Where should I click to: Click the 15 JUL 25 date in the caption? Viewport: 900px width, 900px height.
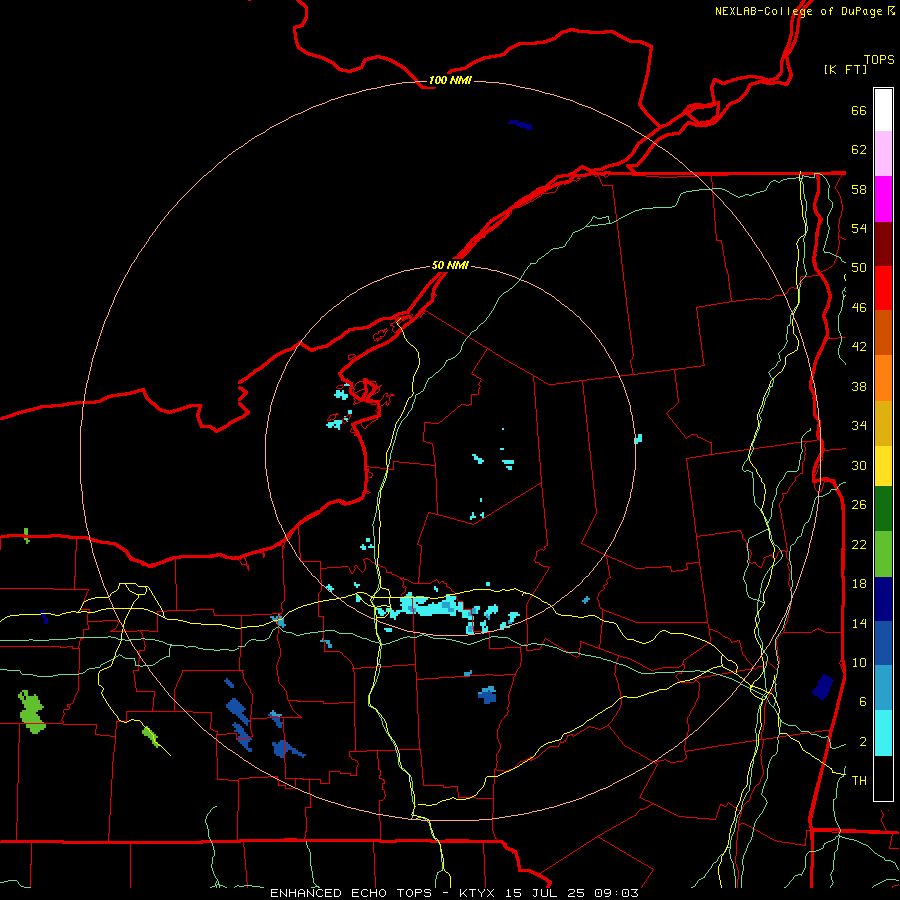click(546, 893)
